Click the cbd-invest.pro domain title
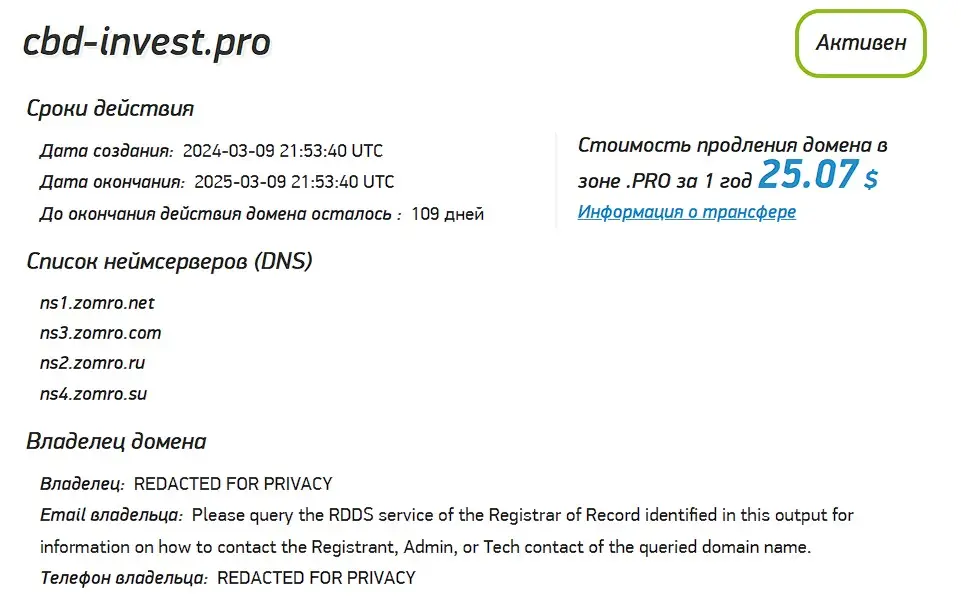The height and width of the screenshot is (611, 961). click(147, 42)
